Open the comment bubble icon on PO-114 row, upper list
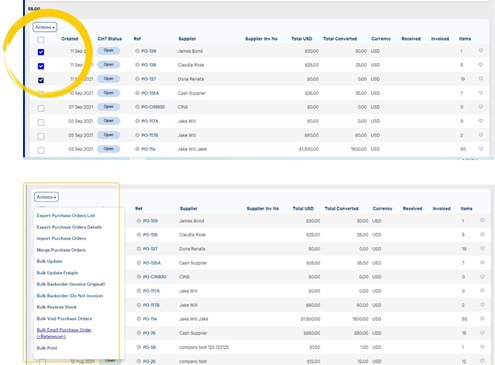Viewport: 495px width, 365px height. [481, 149]
